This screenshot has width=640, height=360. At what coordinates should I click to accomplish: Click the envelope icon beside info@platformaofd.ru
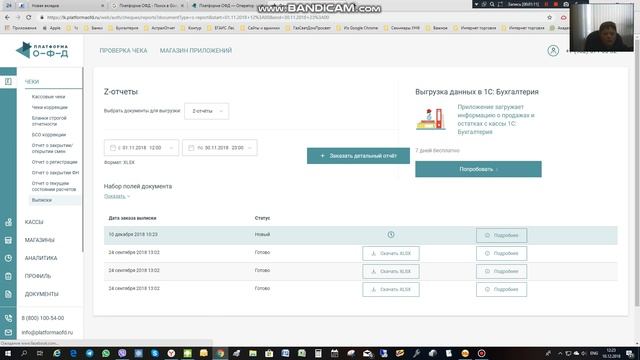tap(8, 332)
